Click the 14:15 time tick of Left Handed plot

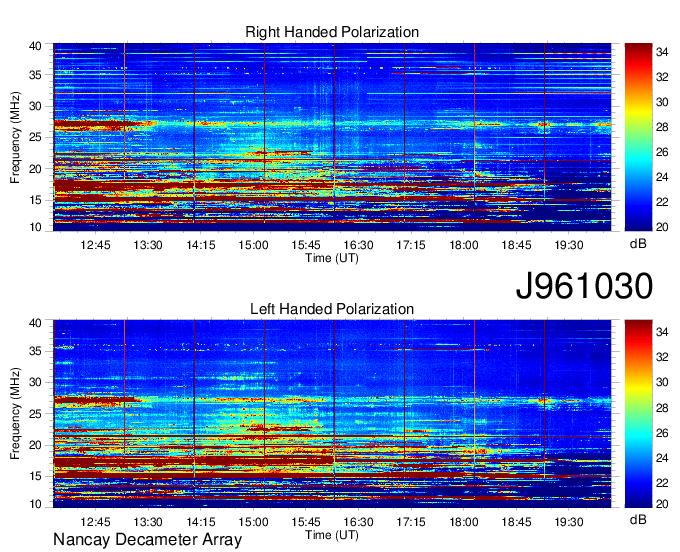pos(201,522)
